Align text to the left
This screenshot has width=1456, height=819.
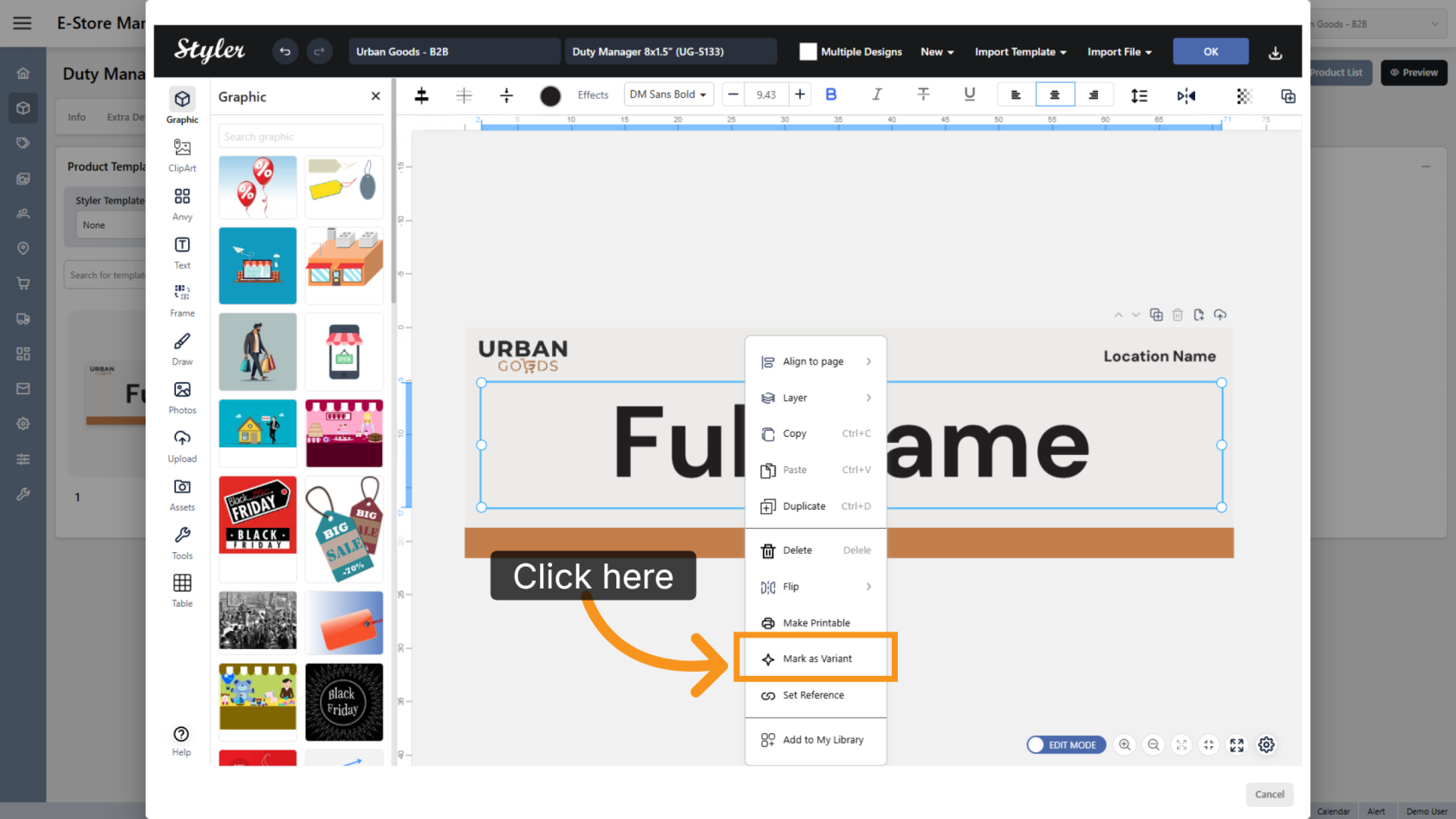click(x=1016, y=94)
